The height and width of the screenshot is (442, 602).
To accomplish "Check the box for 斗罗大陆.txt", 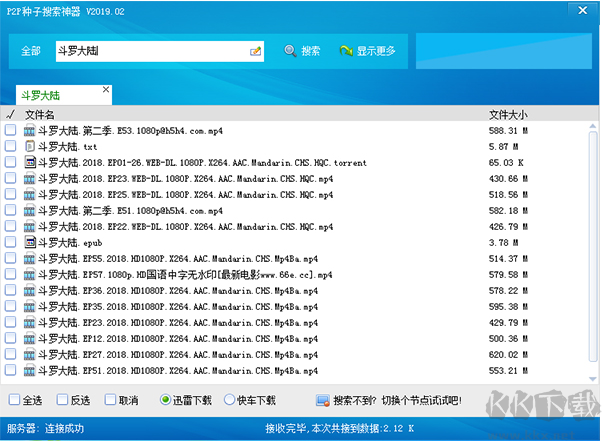I will tap(10, 146).
